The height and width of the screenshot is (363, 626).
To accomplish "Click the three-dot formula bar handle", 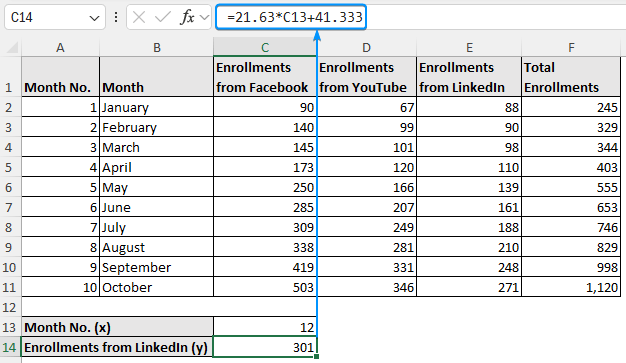I will coord(116,17).
